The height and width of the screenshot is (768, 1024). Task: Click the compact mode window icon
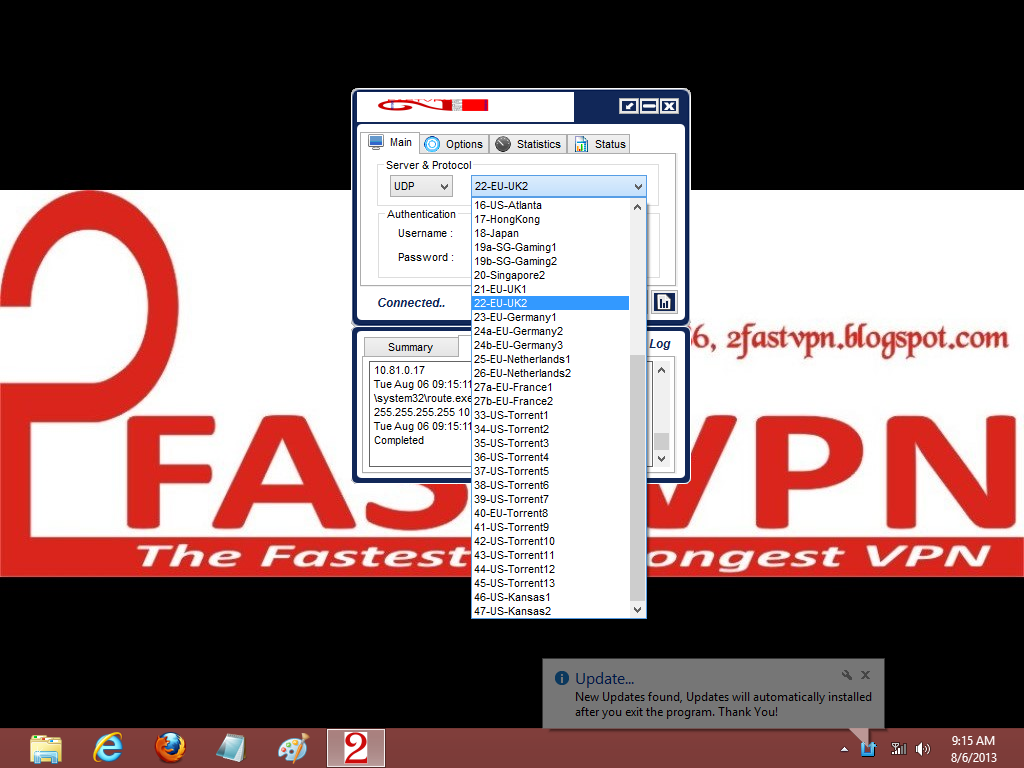628,106
